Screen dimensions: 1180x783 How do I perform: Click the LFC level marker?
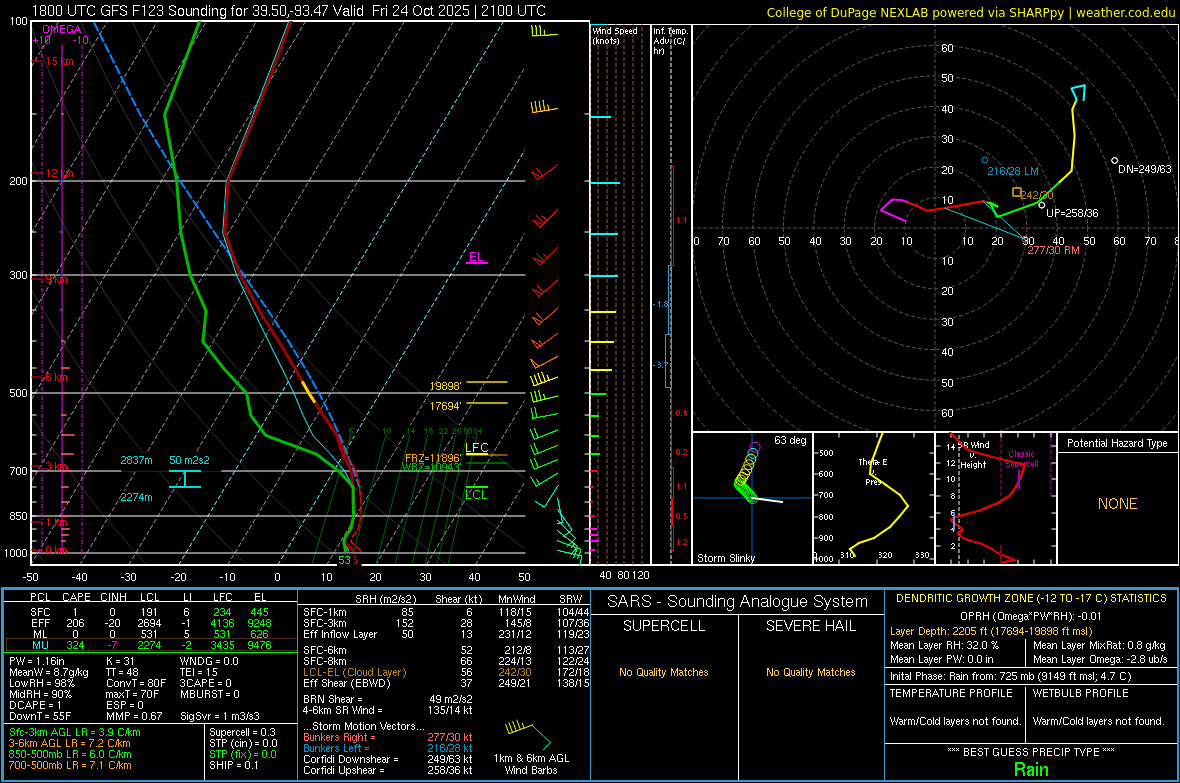coord(477,449)
